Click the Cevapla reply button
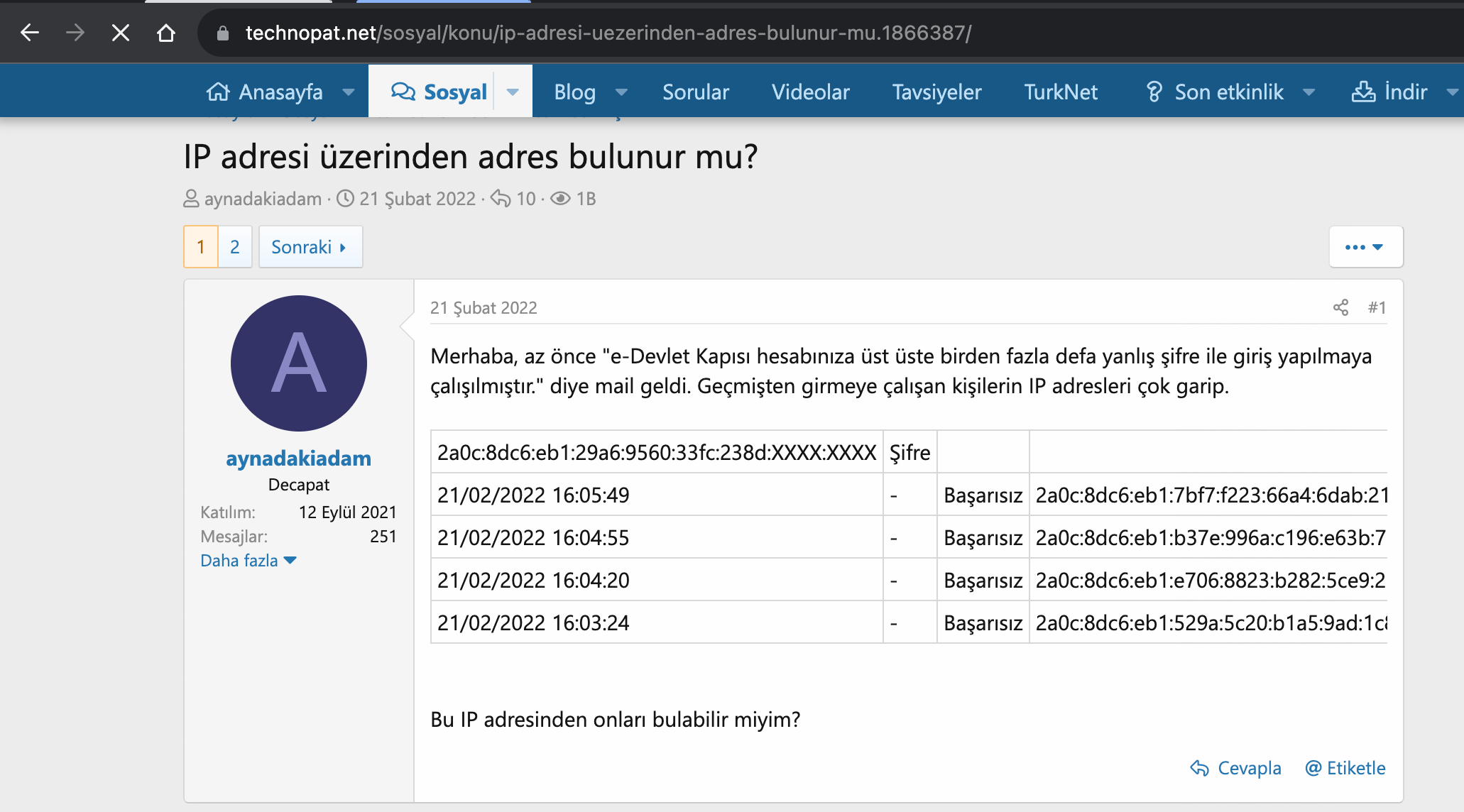 (1236, 768)
